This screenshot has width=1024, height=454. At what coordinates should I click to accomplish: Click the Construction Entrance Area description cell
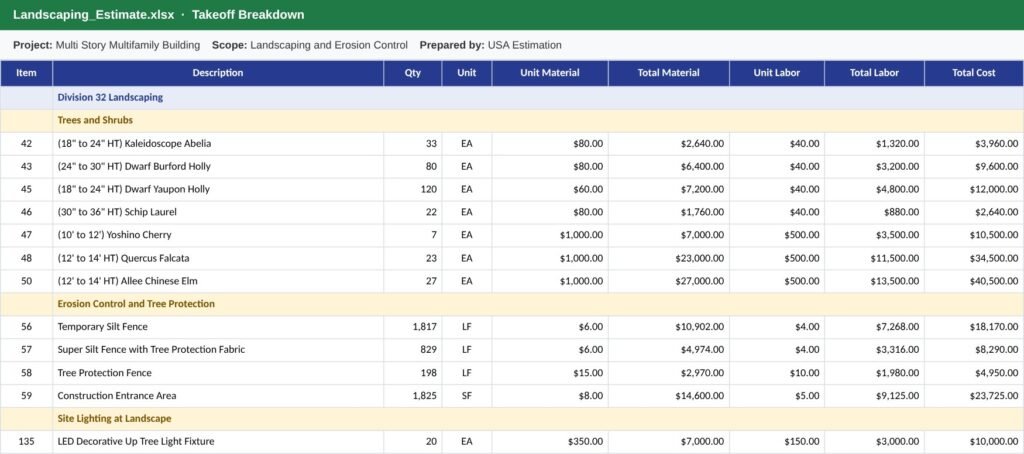pyautogui.click(x=218, y=395)
